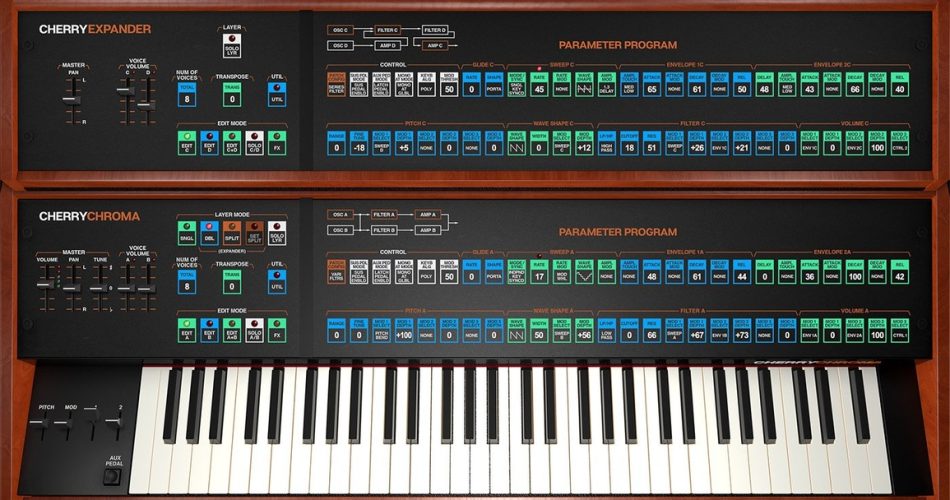Click the Chroma Master Volume slider
This screenshot has height=500, width=950.
pos(46,287)
